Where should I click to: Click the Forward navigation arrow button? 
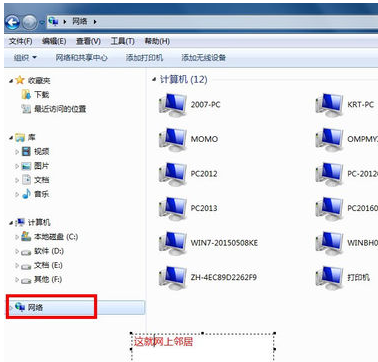29,23
